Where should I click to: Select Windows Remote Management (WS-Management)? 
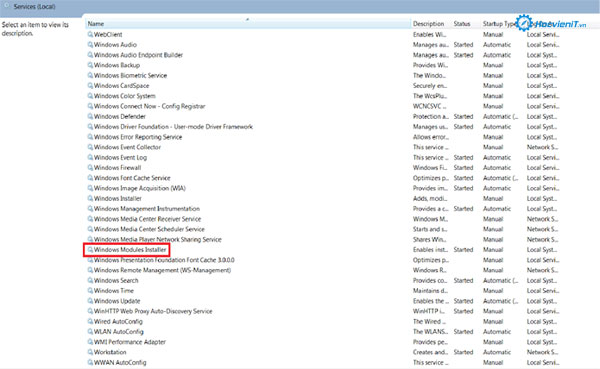162,270
